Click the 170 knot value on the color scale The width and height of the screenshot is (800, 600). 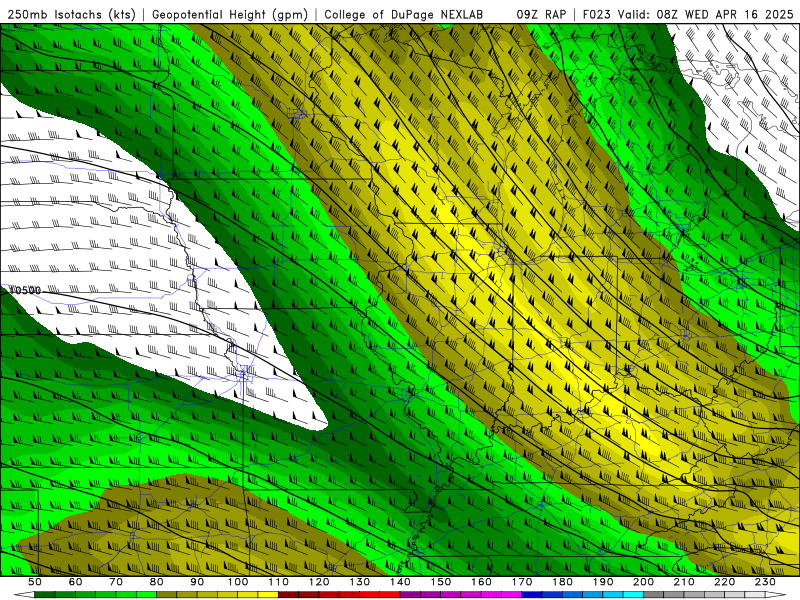point(522,582)
